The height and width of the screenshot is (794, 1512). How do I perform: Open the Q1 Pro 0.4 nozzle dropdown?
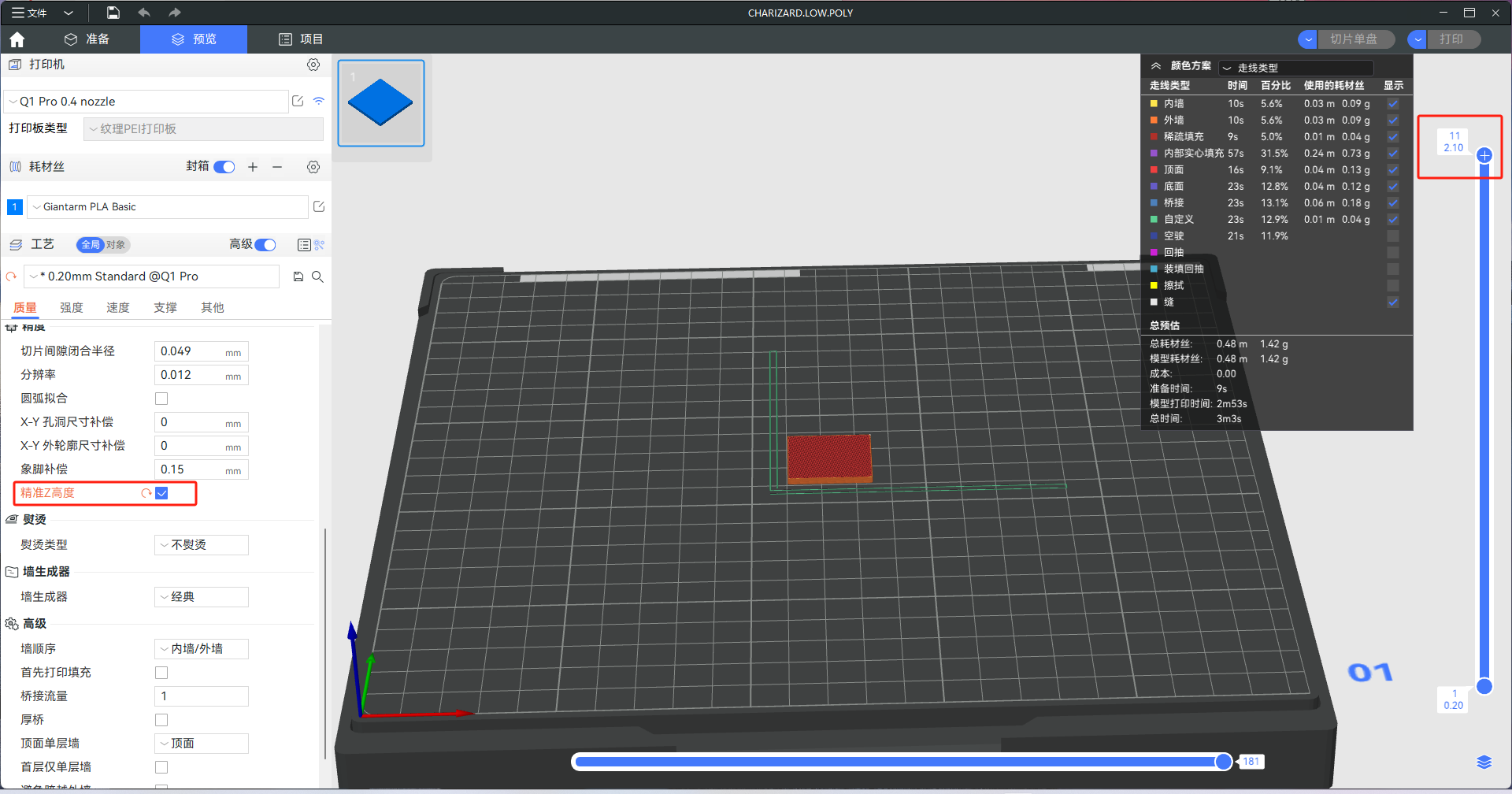[x=146, y=101]
